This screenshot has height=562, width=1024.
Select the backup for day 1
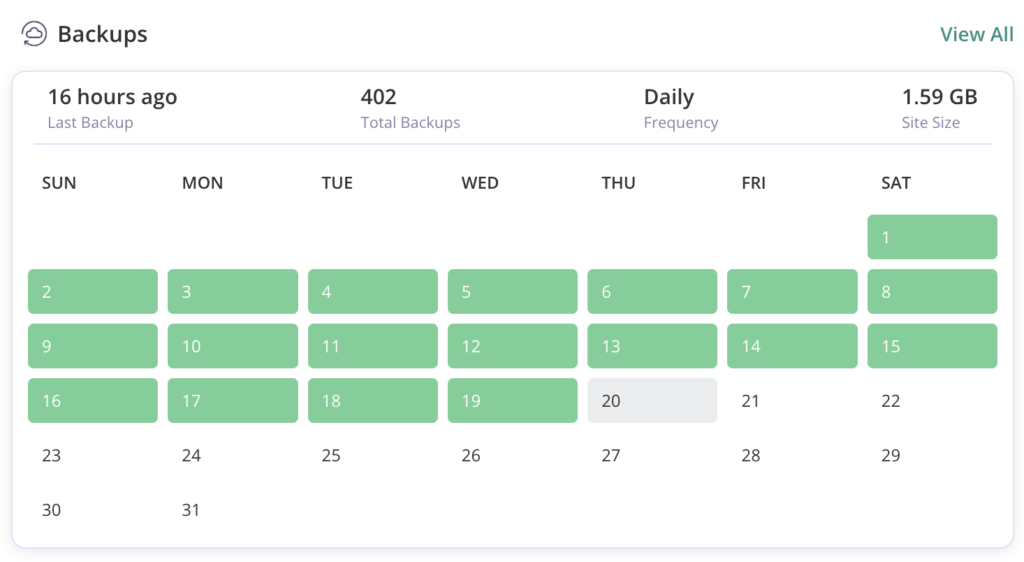(931, 237)
